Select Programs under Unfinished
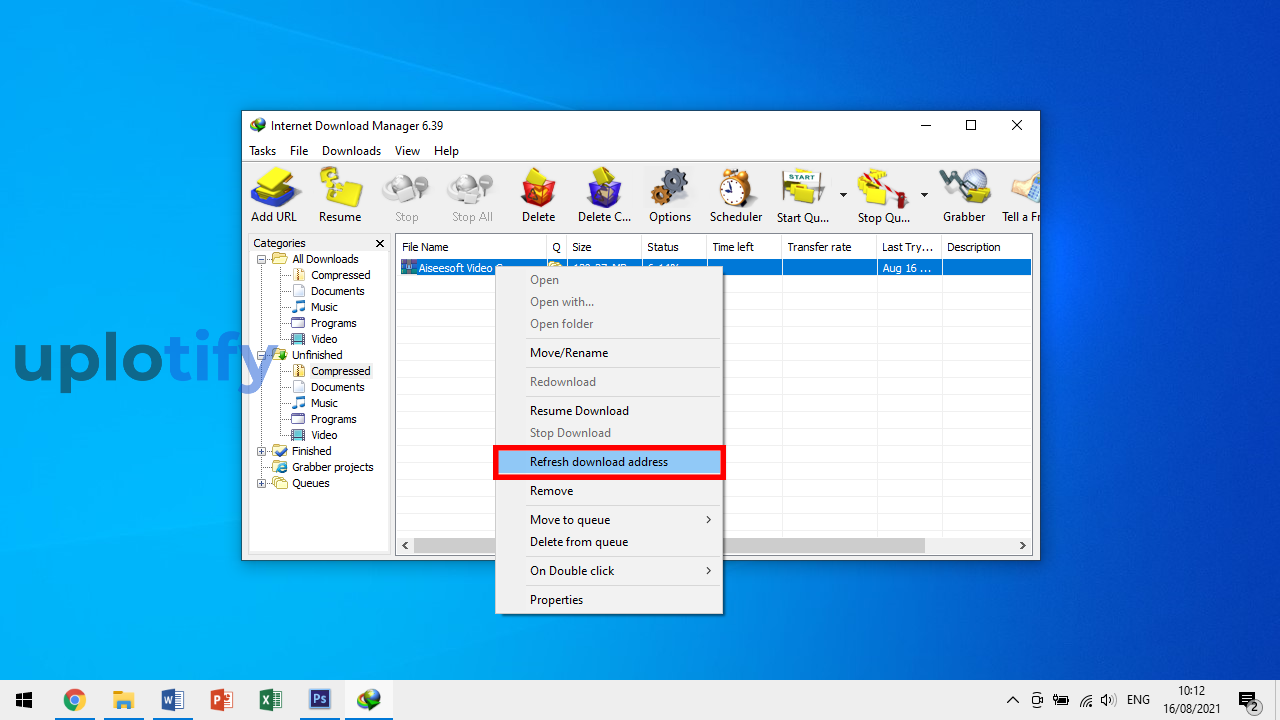Image resolution: width=1280 pixels, height=720 pixels. coord(333,419)
